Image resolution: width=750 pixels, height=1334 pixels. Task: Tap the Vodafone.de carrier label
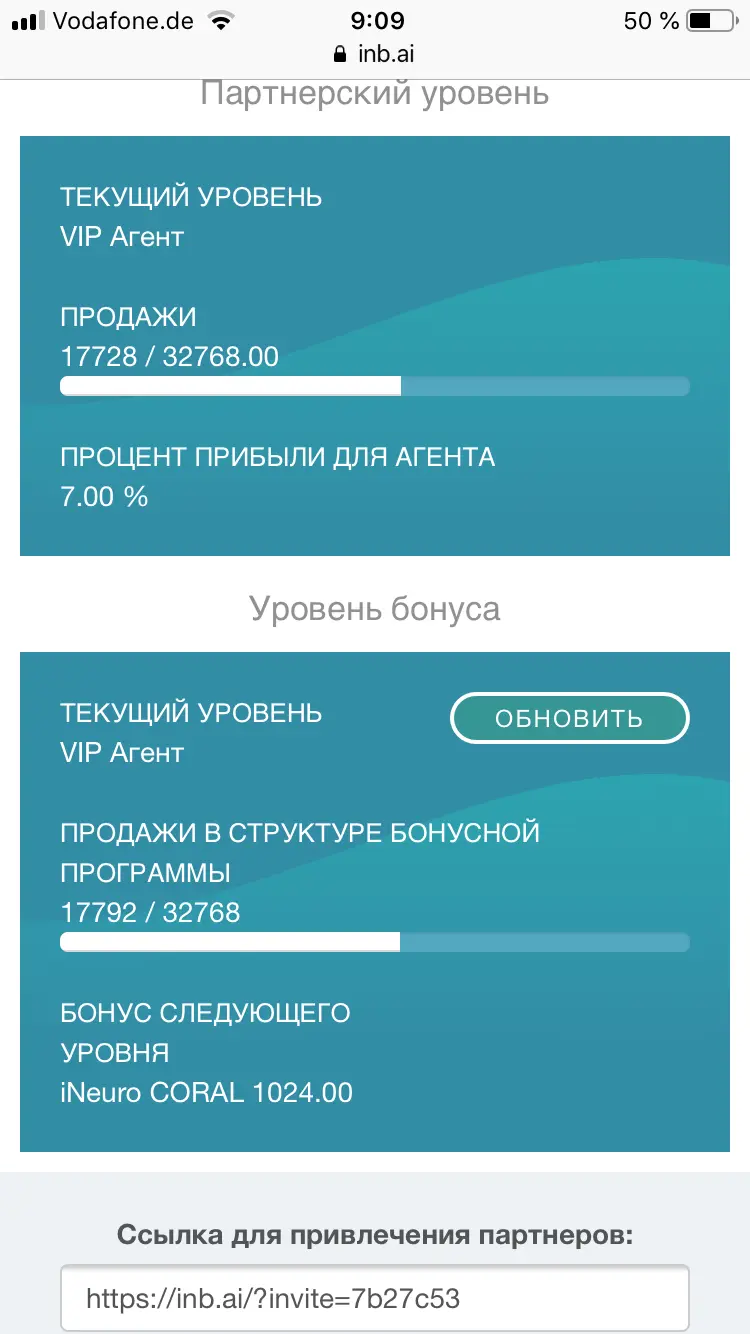(123, 20)
